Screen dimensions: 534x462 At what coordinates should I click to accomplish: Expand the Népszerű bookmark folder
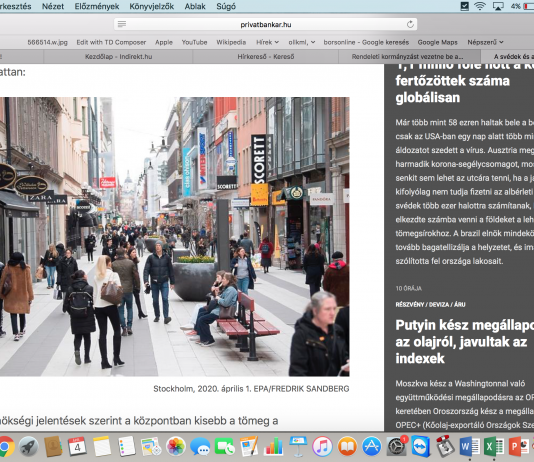485,42
